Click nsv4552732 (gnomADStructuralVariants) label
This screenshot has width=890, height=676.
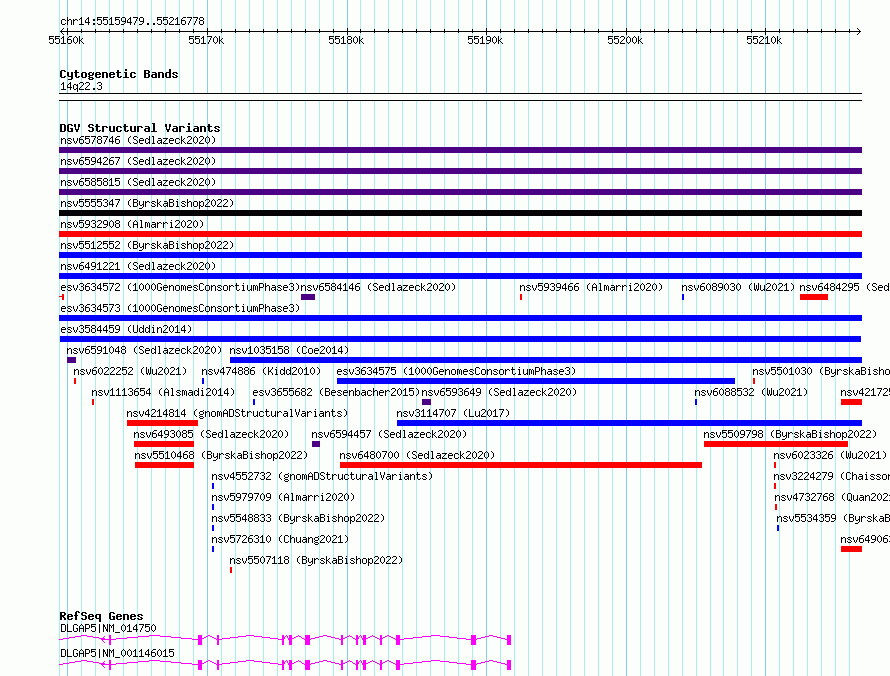[x=322, y=476]
